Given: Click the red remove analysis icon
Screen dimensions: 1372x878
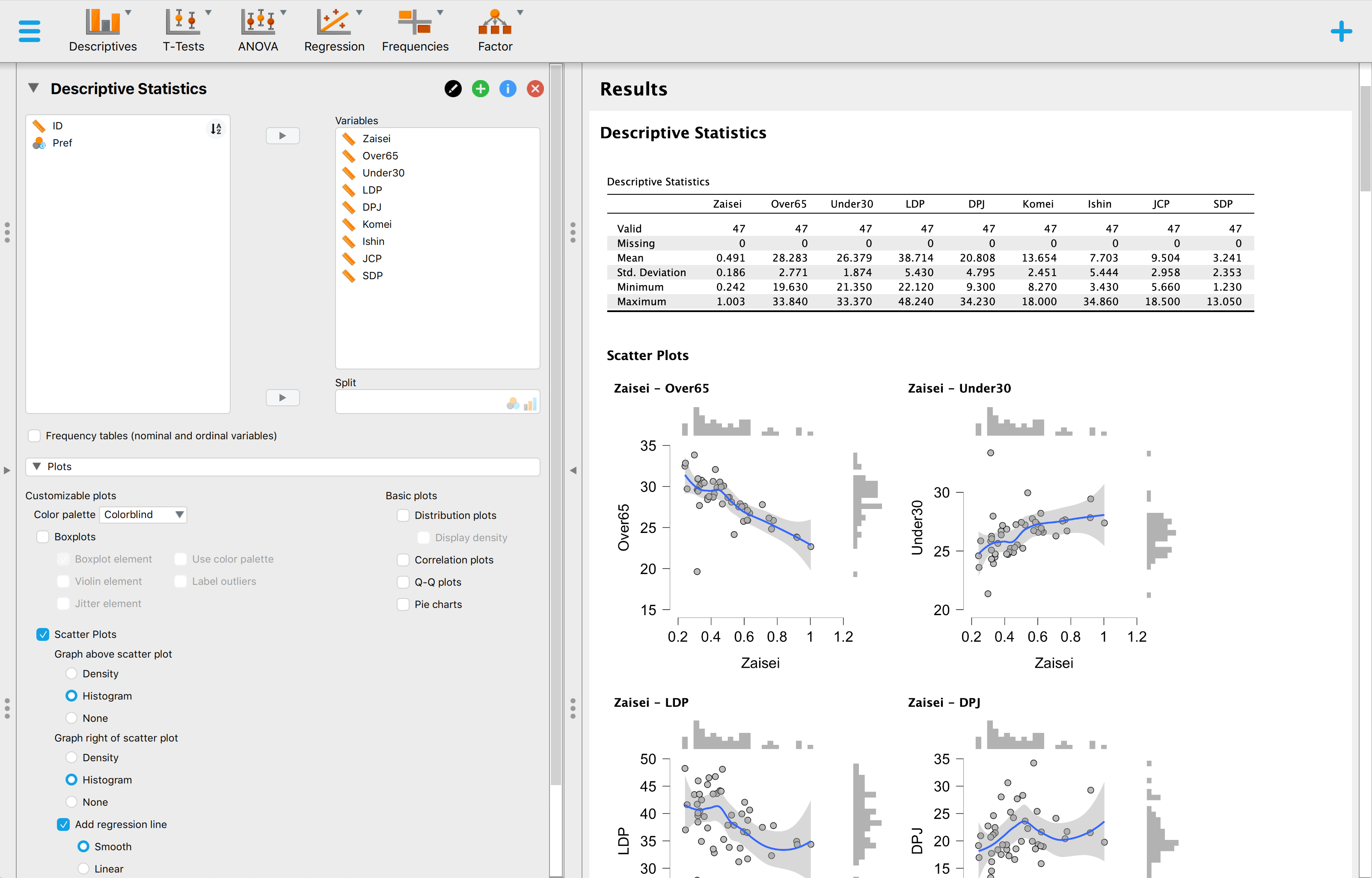Looking at the screenshot, I should [535, 88].
